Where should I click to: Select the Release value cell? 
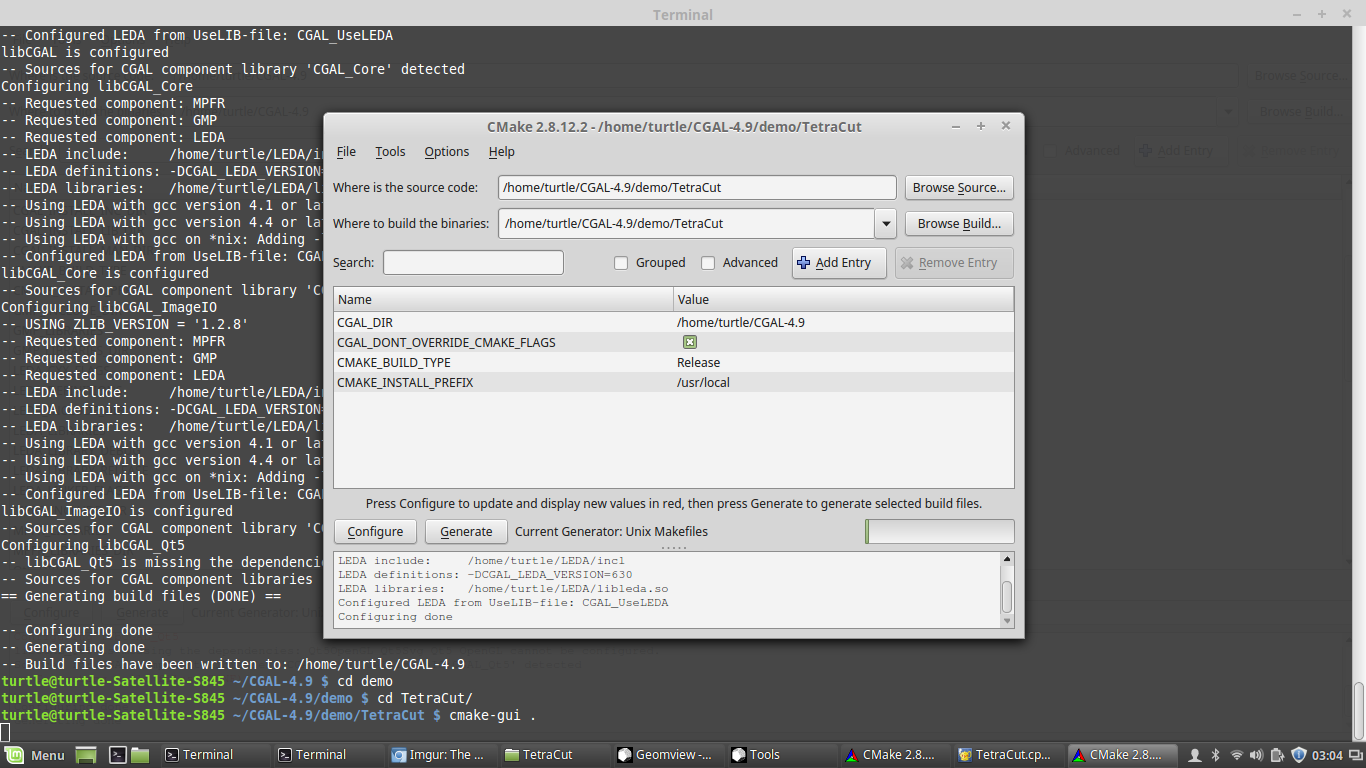(698, 362)
